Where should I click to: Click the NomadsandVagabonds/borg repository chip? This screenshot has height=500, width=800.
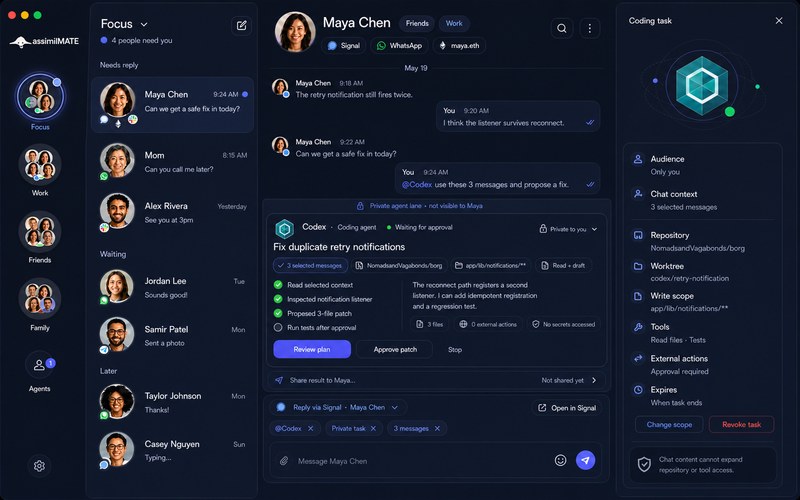tap(398, 265)
